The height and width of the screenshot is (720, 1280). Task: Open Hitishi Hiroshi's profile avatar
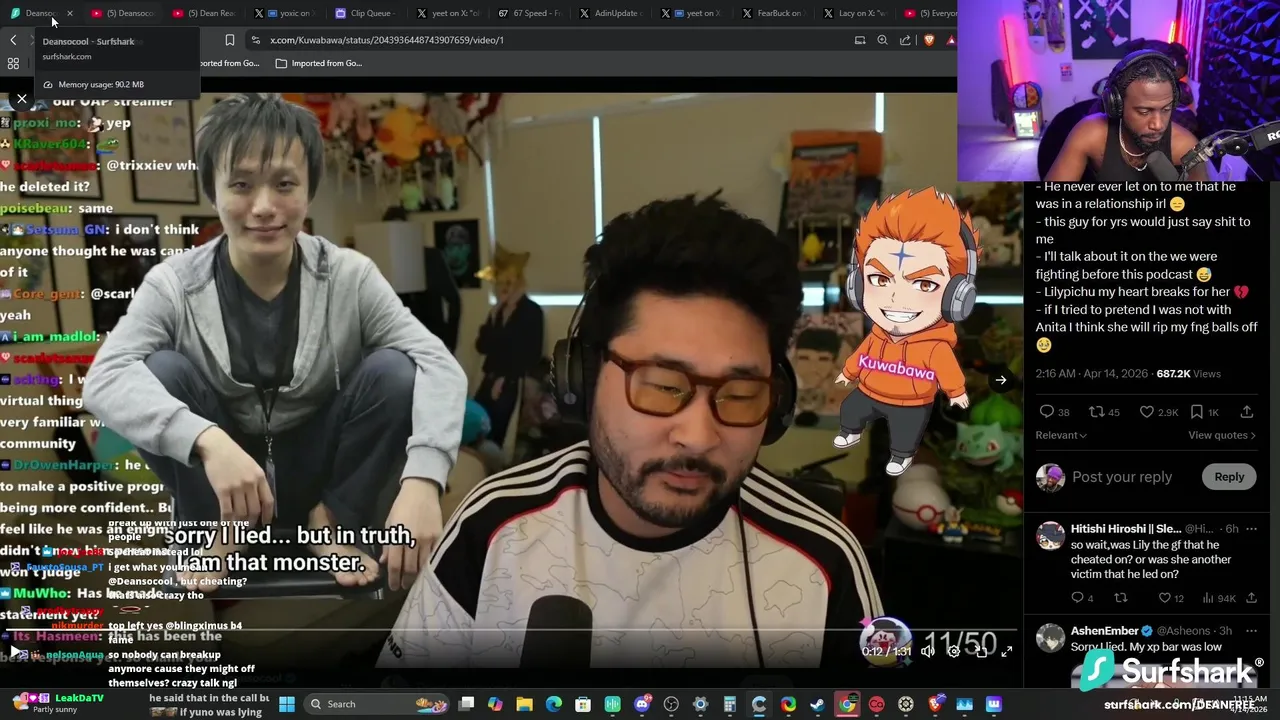coord(1050,535)
